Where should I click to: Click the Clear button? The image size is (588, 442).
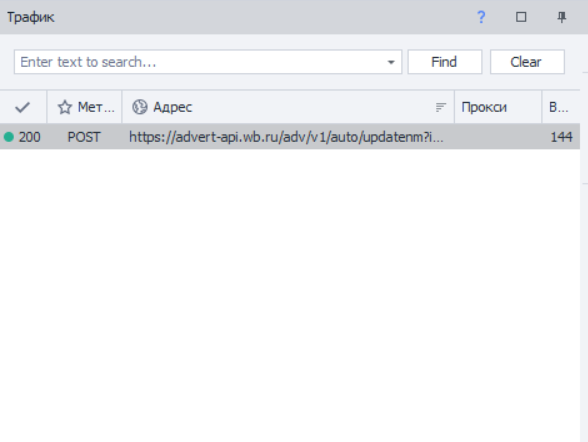coord(527,62)
